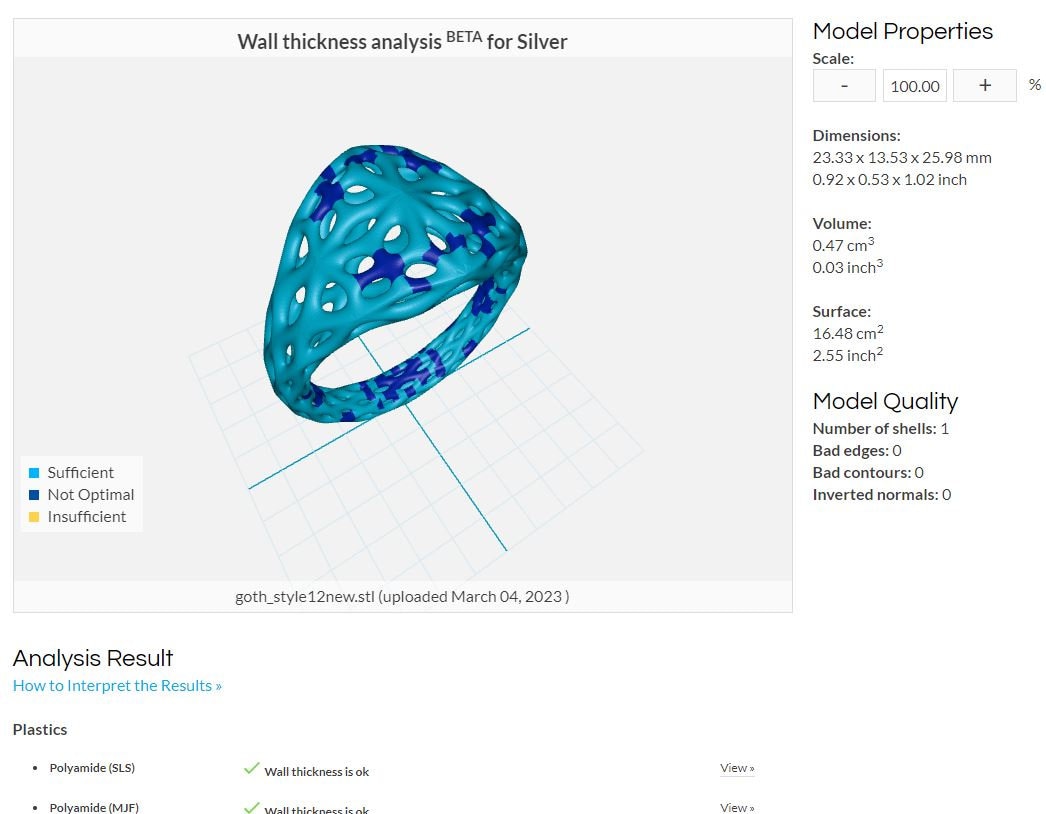Click the Analysis Result heading
The image size is (1046, 814).
(x=93, y=658)
